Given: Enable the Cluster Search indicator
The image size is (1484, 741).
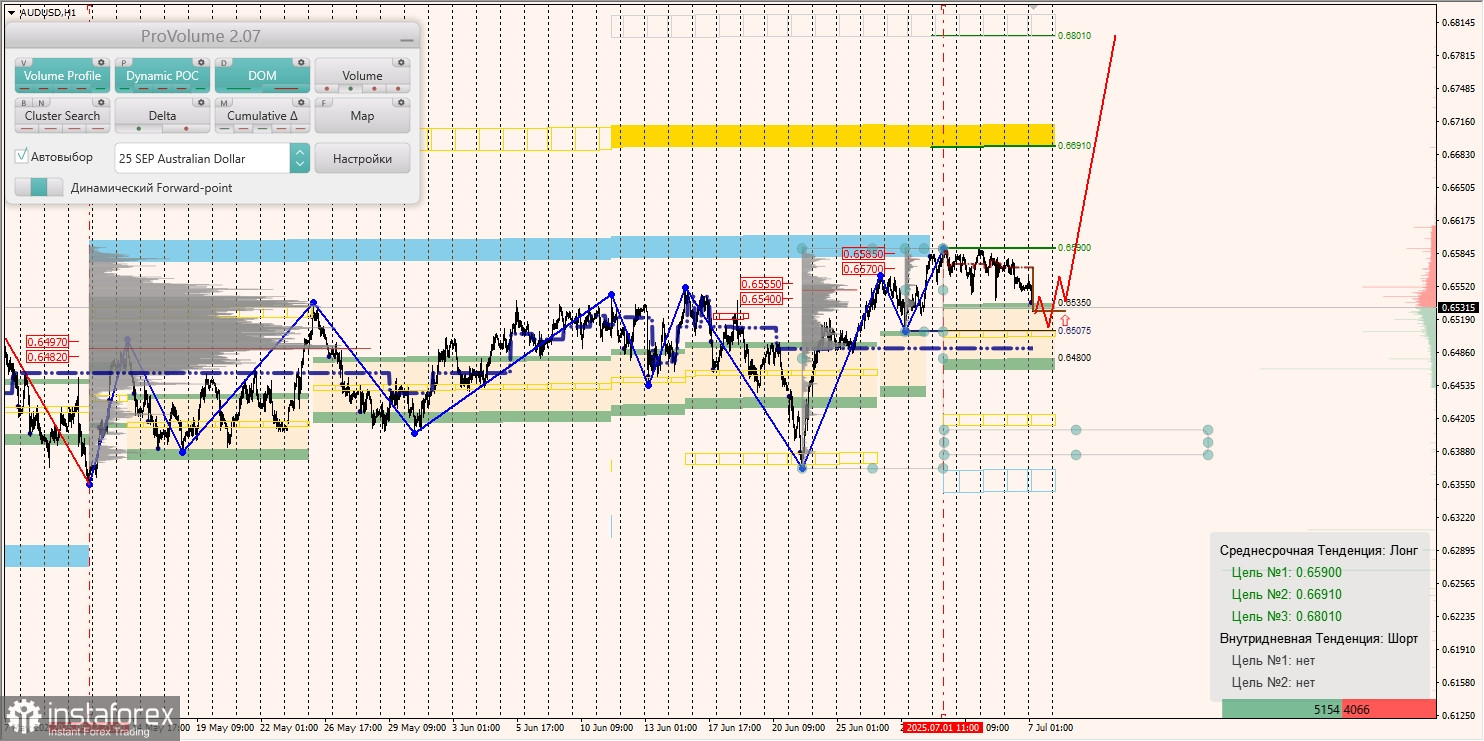Looking at the screenshot, I should click(x=62, y=116).
